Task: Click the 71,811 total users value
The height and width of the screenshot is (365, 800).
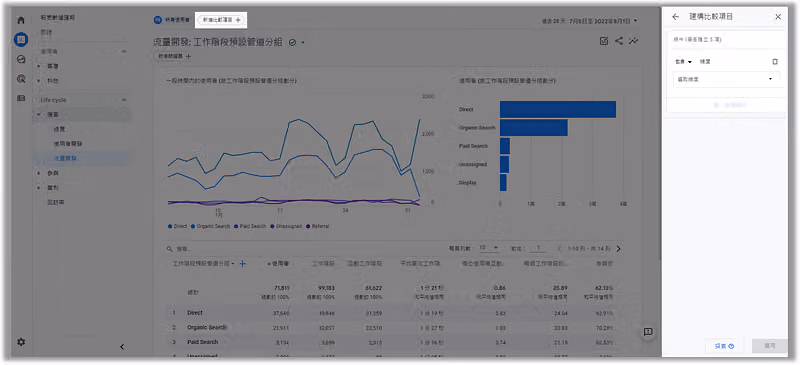Action: tap(282, 288)
